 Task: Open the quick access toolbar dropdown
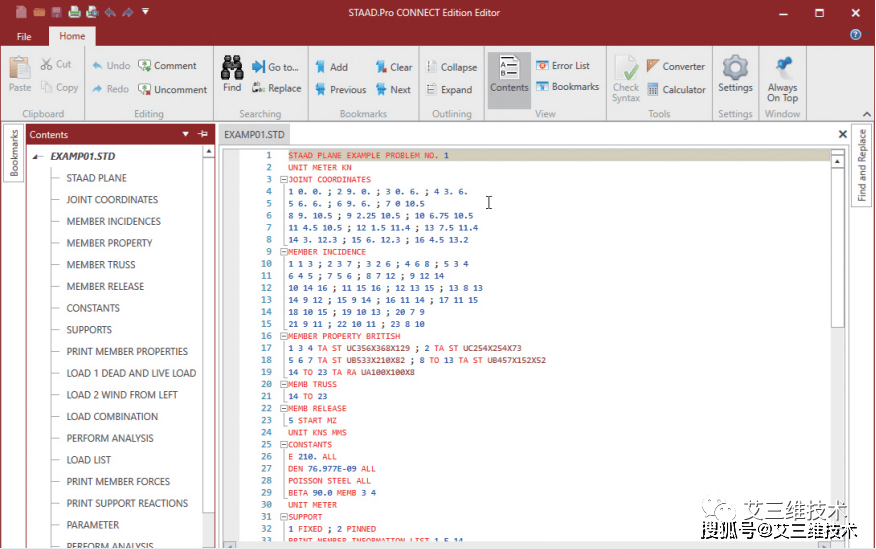point(145,11)
